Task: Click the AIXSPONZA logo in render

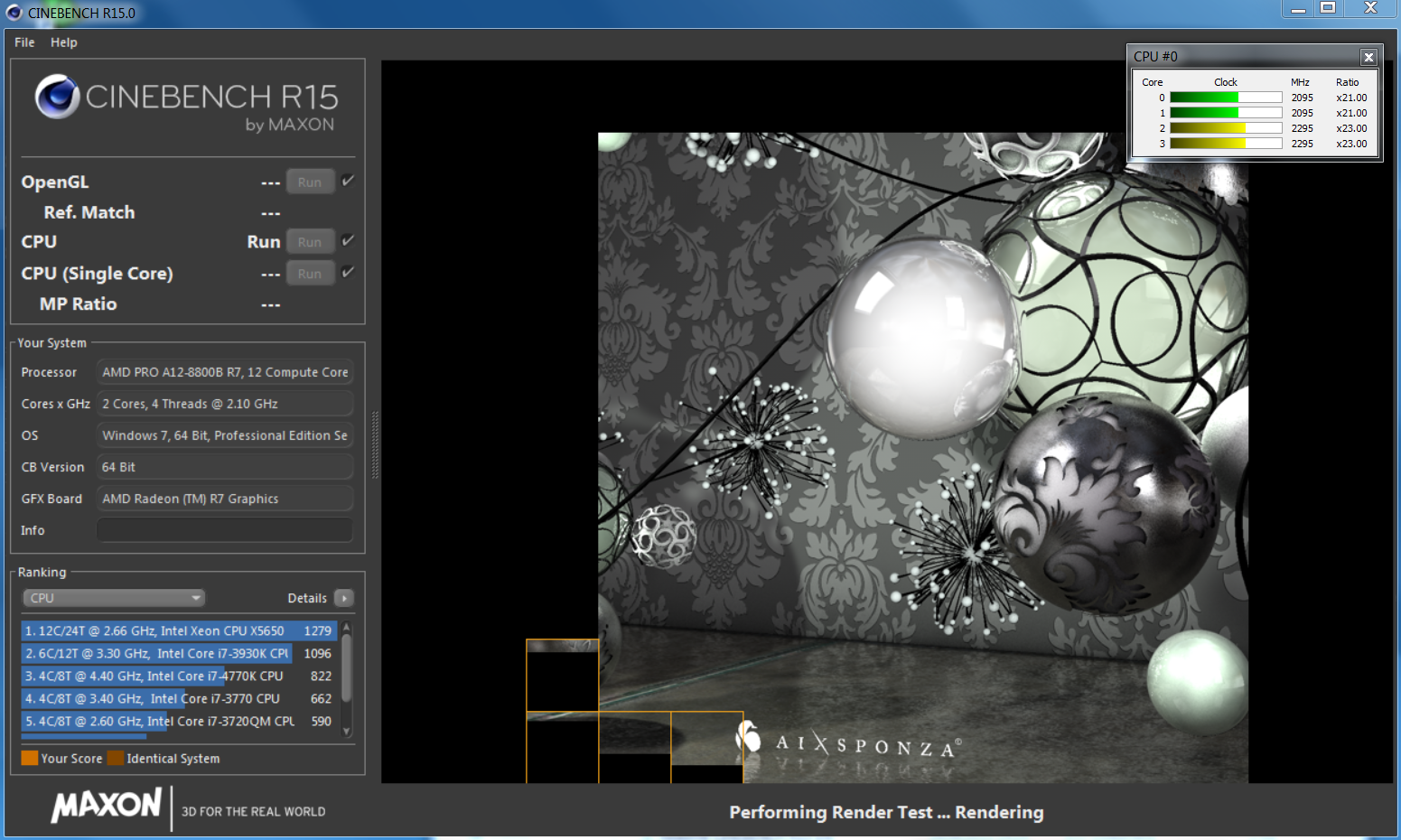Action: point(849,742)
